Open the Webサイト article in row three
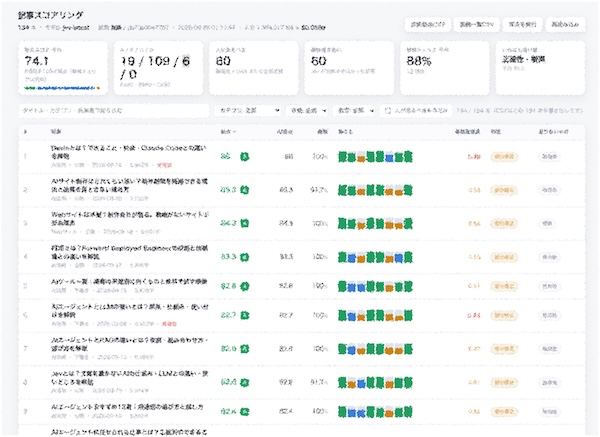 pyautogui.click(x=130, y=218)
